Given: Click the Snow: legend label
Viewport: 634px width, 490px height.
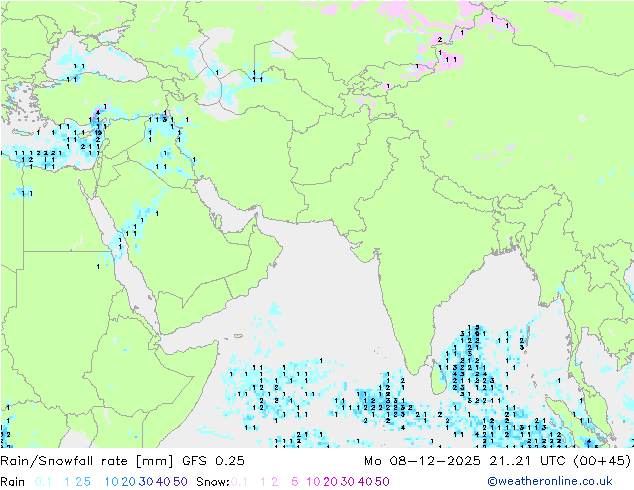Looking at the screenshot, I should [x=213, y=482].
